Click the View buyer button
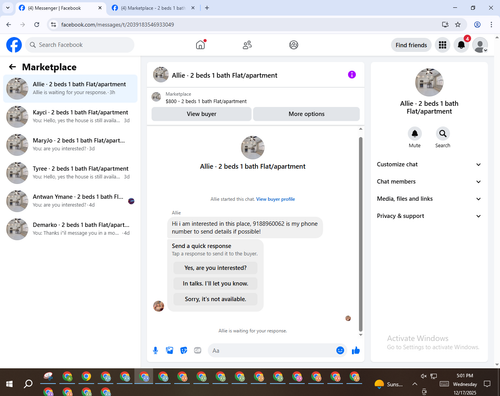Screen dimensions: 500x396 pos(201,114)
